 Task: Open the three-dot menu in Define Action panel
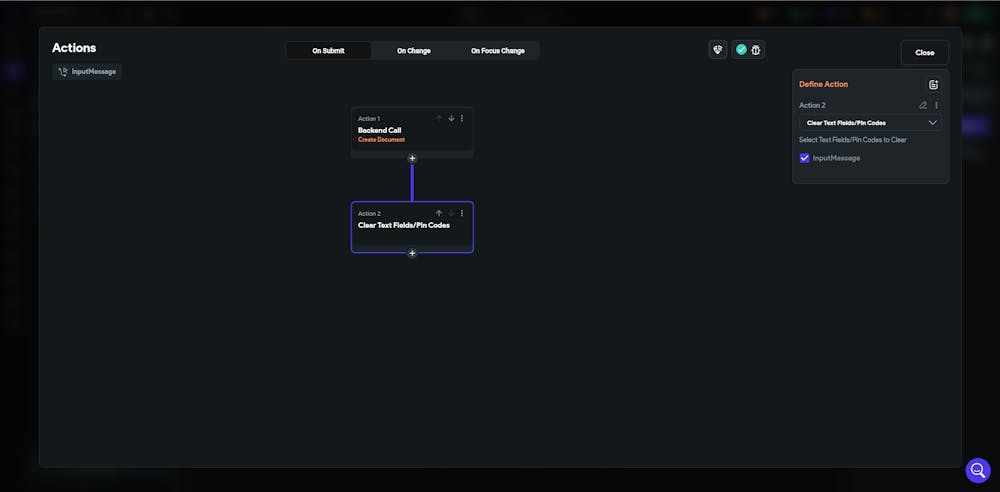tap(936, 105)
